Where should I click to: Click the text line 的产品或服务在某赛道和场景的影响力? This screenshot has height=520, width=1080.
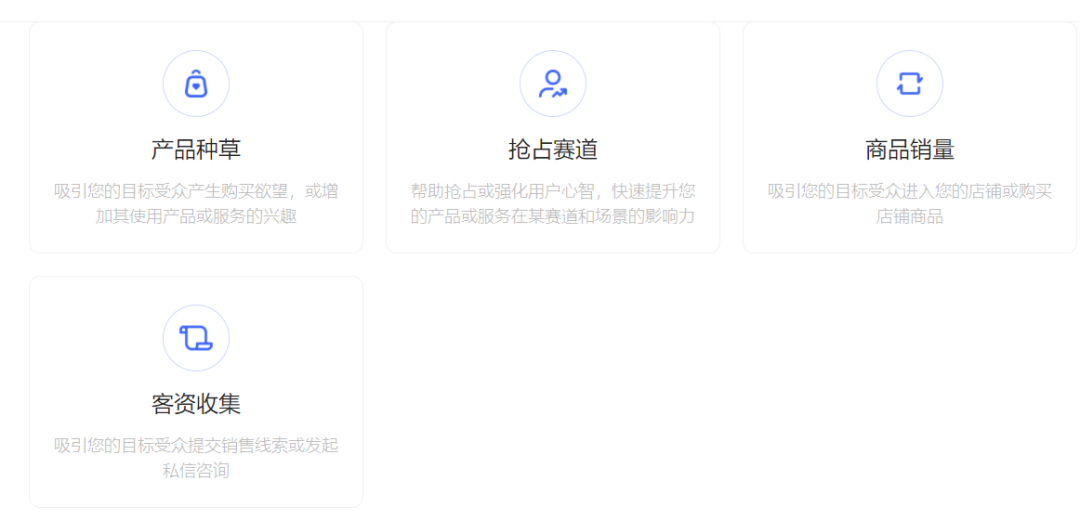click(552, 216)
